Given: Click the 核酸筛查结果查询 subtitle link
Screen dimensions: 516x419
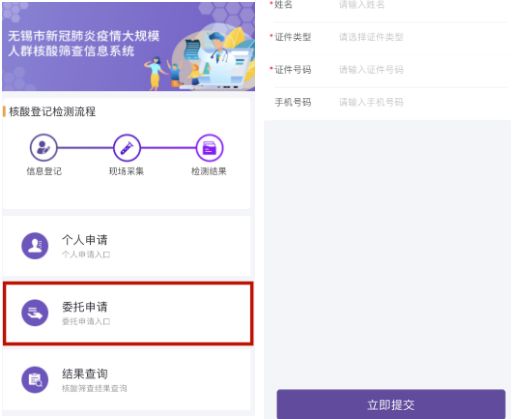Looking at the screenshot, I should coord(95,388).
